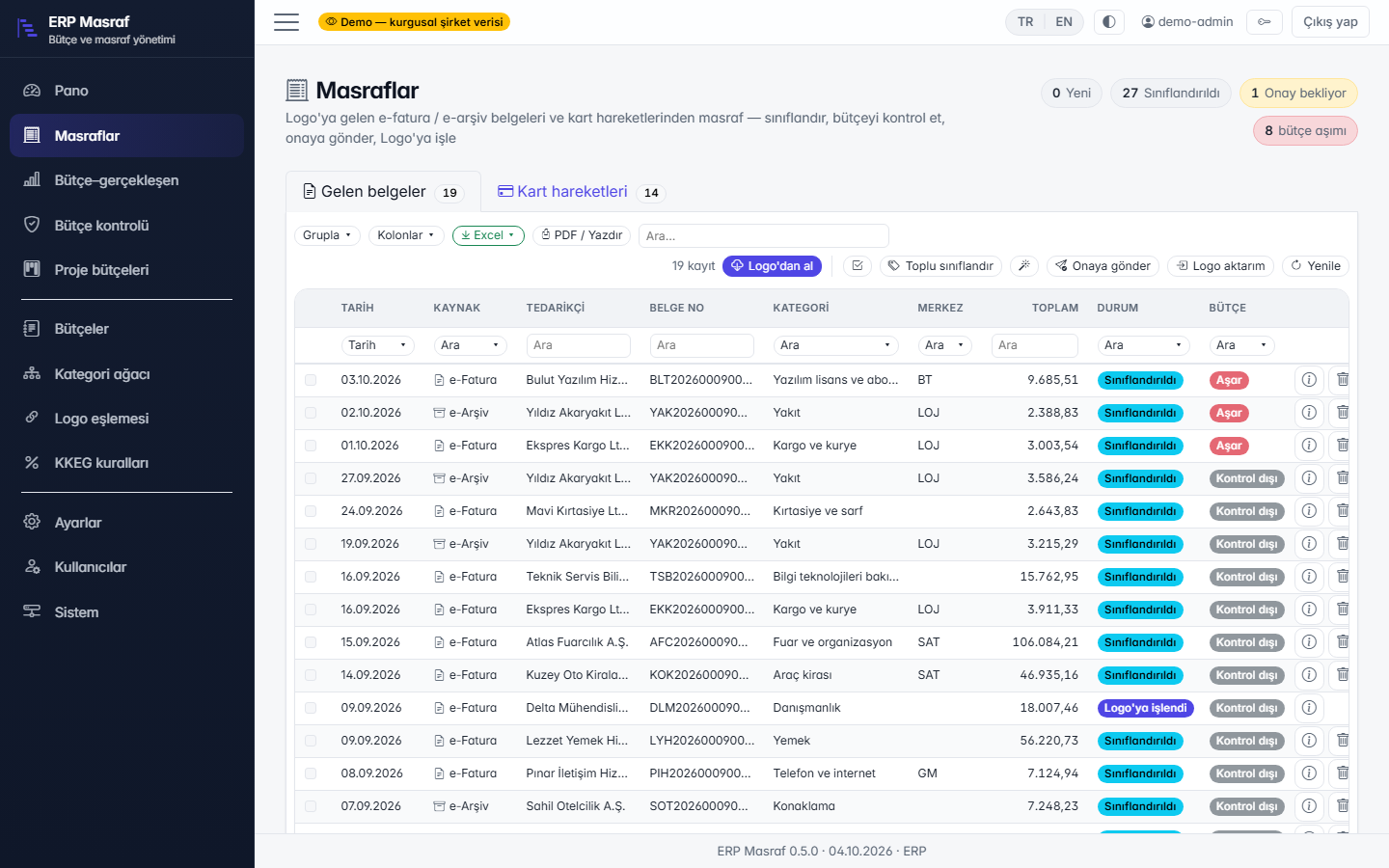This screenshot has height=868, width=1389.
Task: Switch language to EN
Action: (x=1064, y=22)
